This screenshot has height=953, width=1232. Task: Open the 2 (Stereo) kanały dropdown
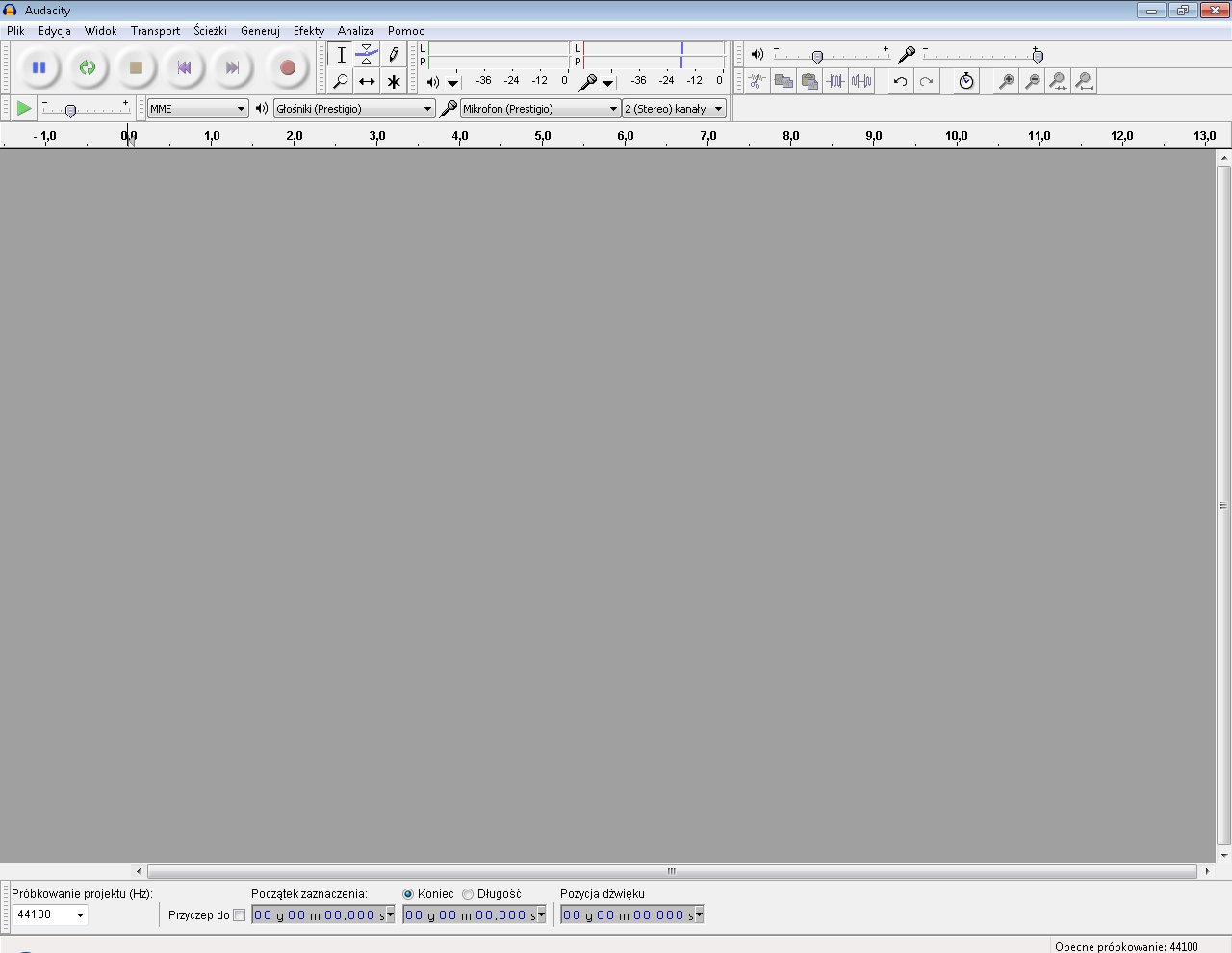[x=674, y=109]
